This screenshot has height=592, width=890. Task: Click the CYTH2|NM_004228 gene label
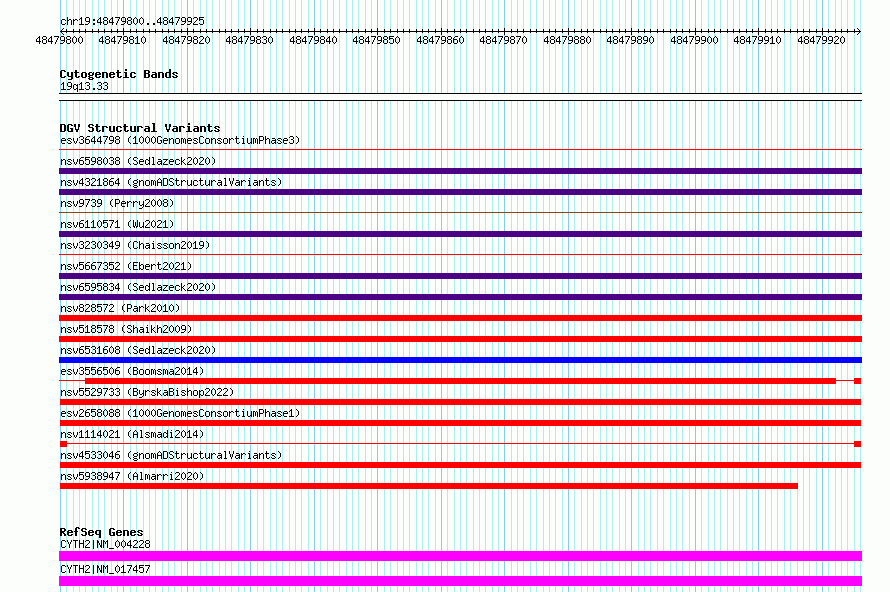coord(105,544)
